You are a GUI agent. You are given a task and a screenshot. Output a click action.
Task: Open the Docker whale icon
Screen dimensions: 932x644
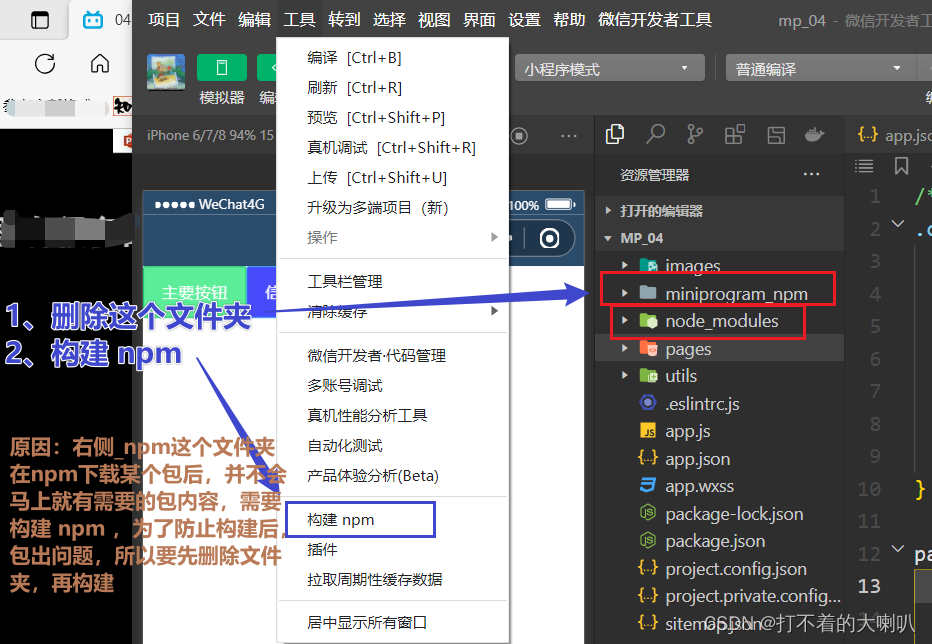coord(814,135)
